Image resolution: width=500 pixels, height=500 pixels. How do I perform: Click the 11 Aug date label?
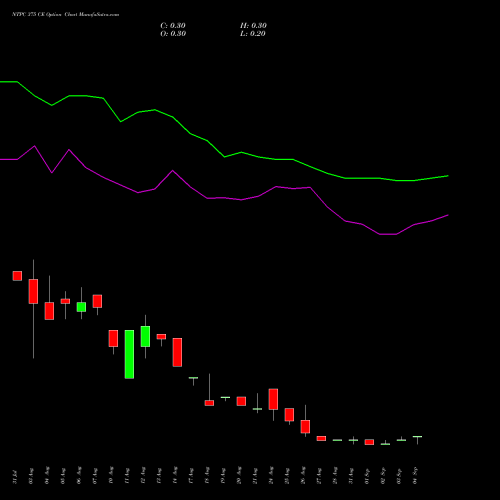coord(127,476)
